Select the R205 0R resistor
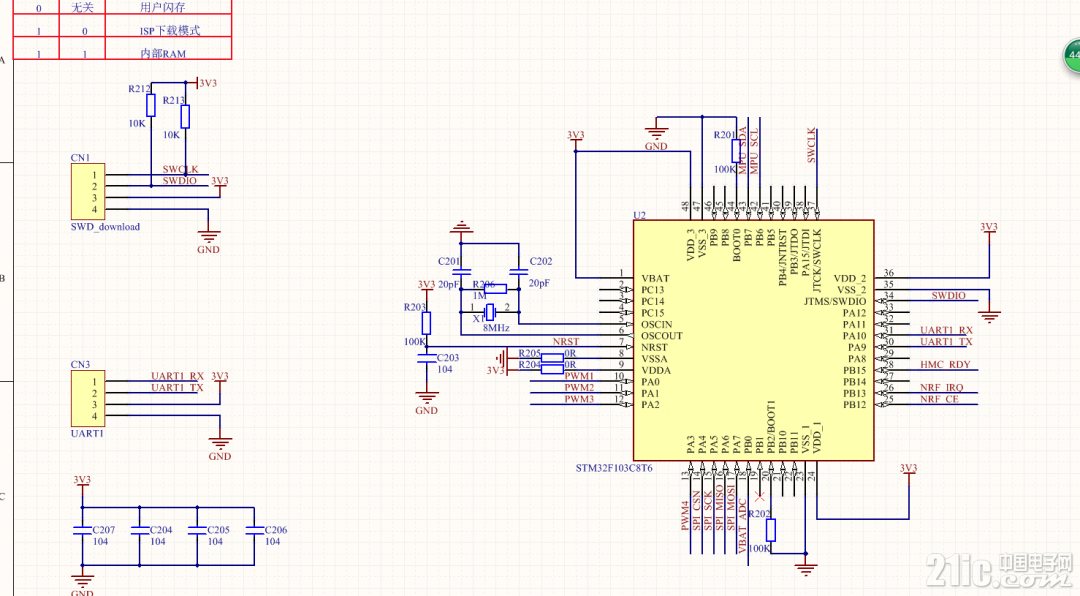Screen dimensions: 1080x596 (x=552, y=358)
